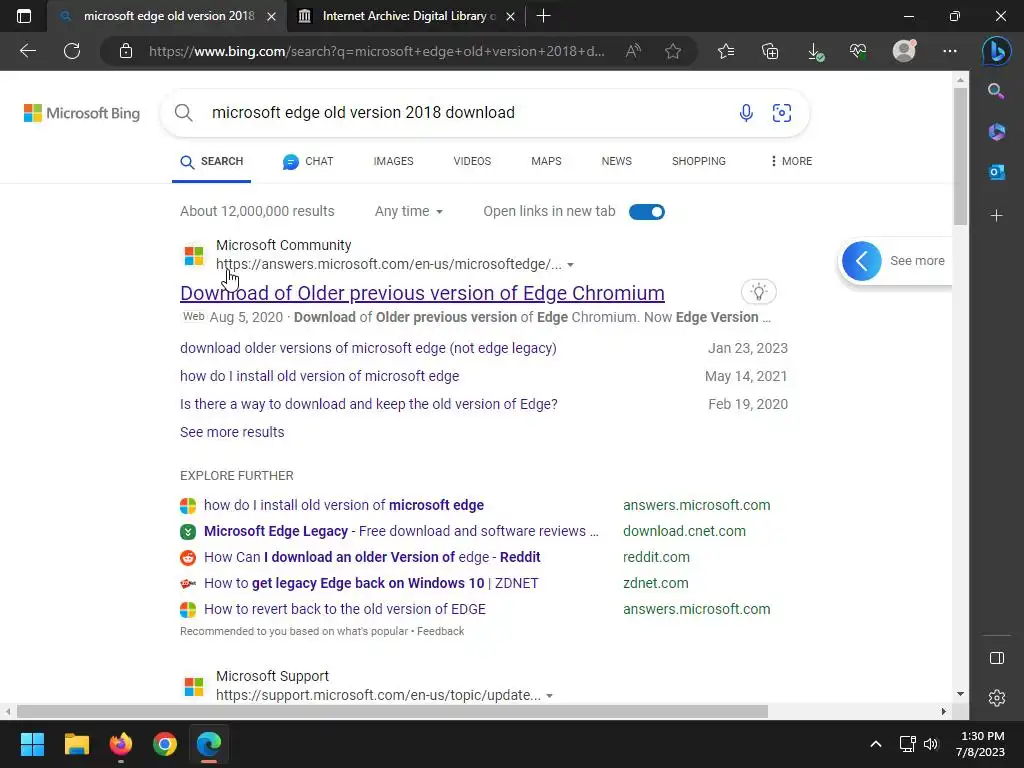This screenshot has width=1024, height=768.
Task: Click the sidebar search icon
Action: pos(996,91)
